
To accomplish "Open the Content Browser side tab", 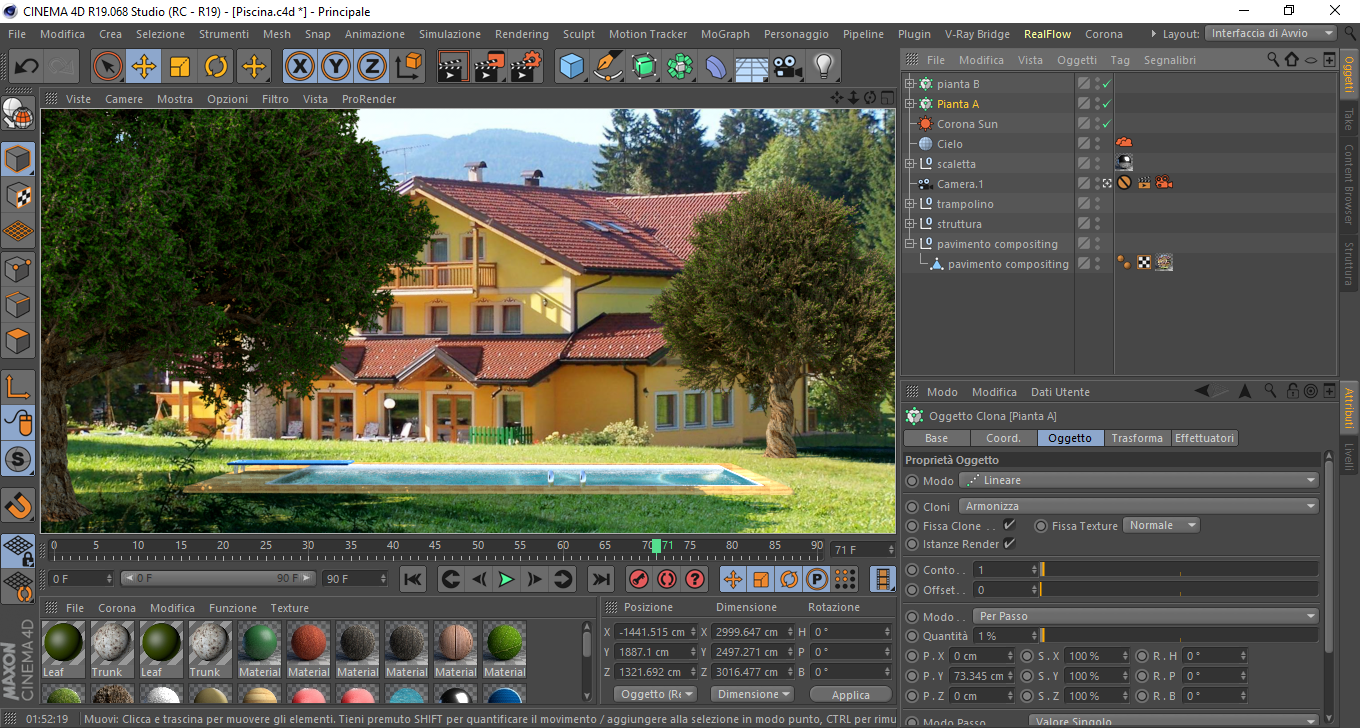I will point(1349,184).
